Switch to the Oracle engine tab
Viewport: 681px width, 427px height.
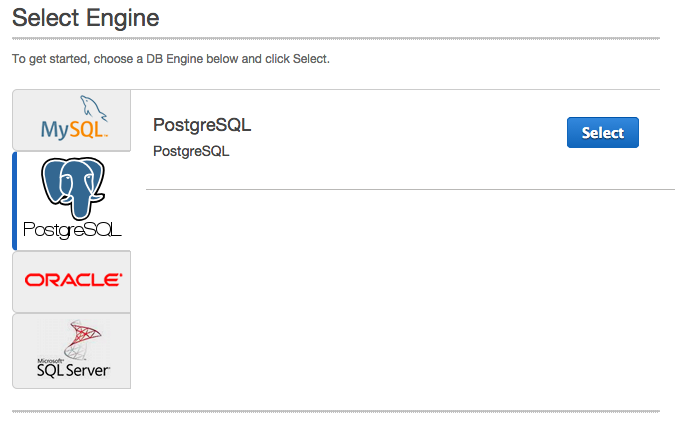(x=72, y=281)
